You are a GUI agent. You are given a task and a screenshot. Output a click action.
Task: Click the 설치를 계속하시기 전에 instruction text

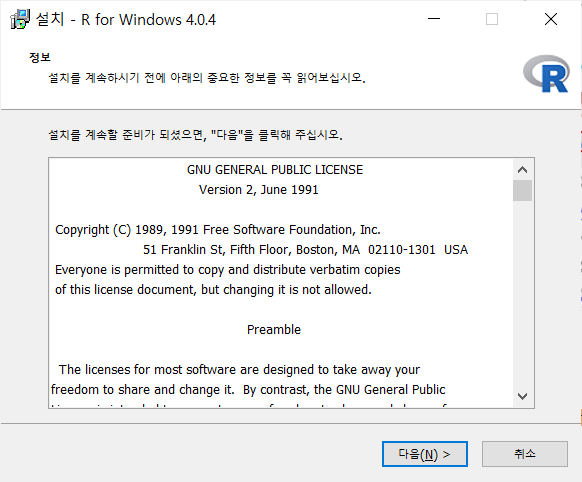click(207, 78)
